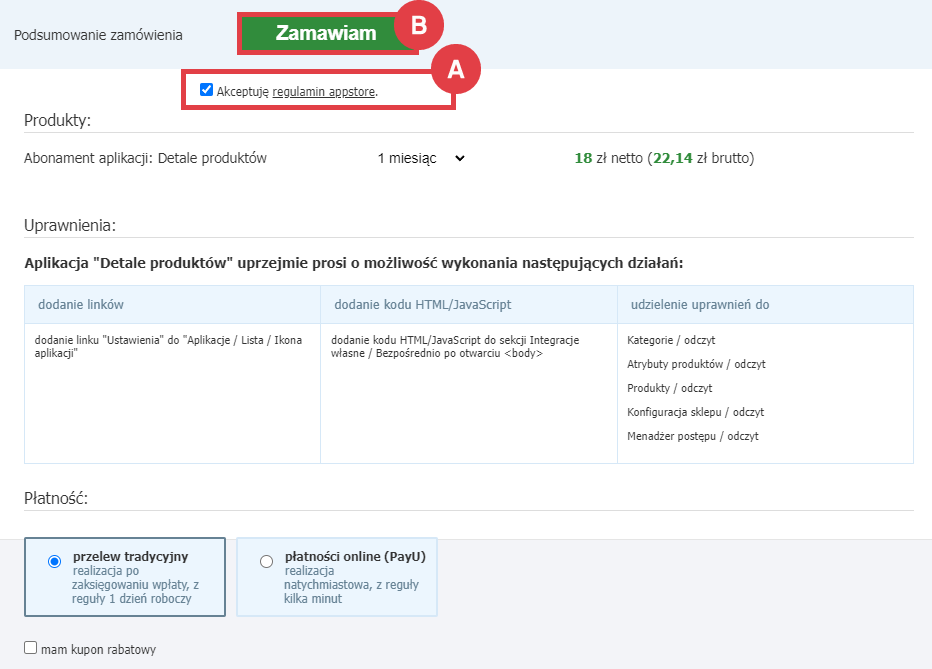Click the Abonament aplikacji: Detale produktów label
This screenshot has width=932, height=669.
point(145,158)
